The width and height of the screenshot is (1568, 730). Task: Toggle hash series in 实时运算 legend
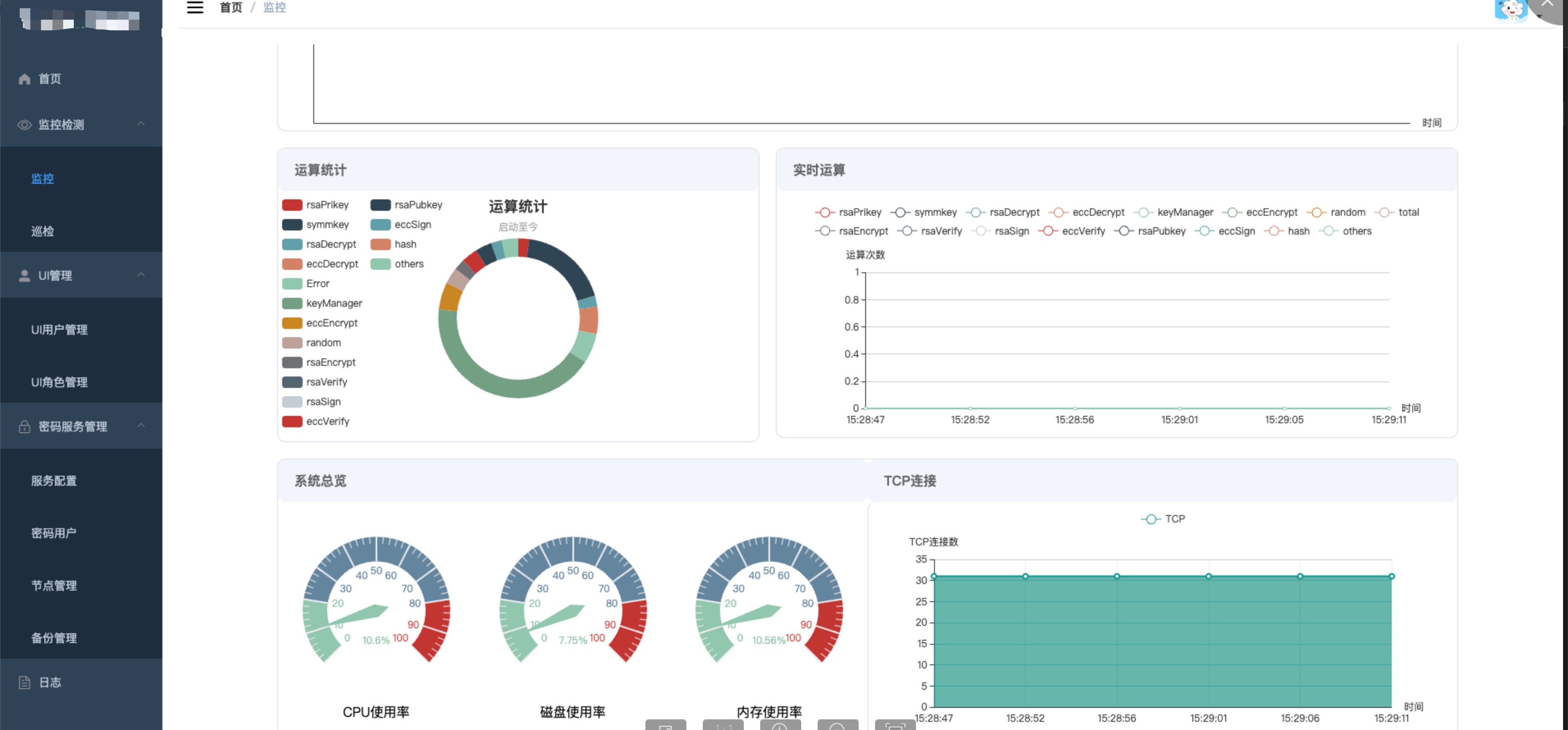click(1287, 231)
